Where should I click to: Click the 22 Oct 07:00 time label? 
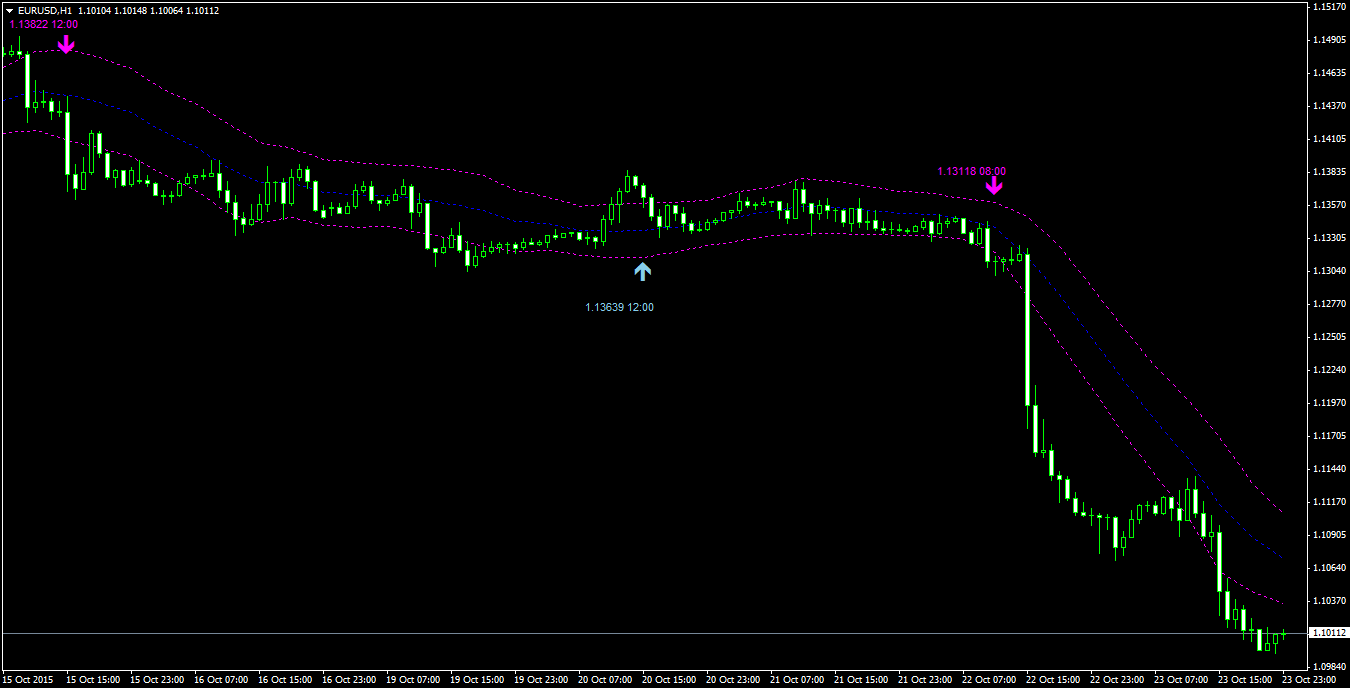[x=989, y=679]
